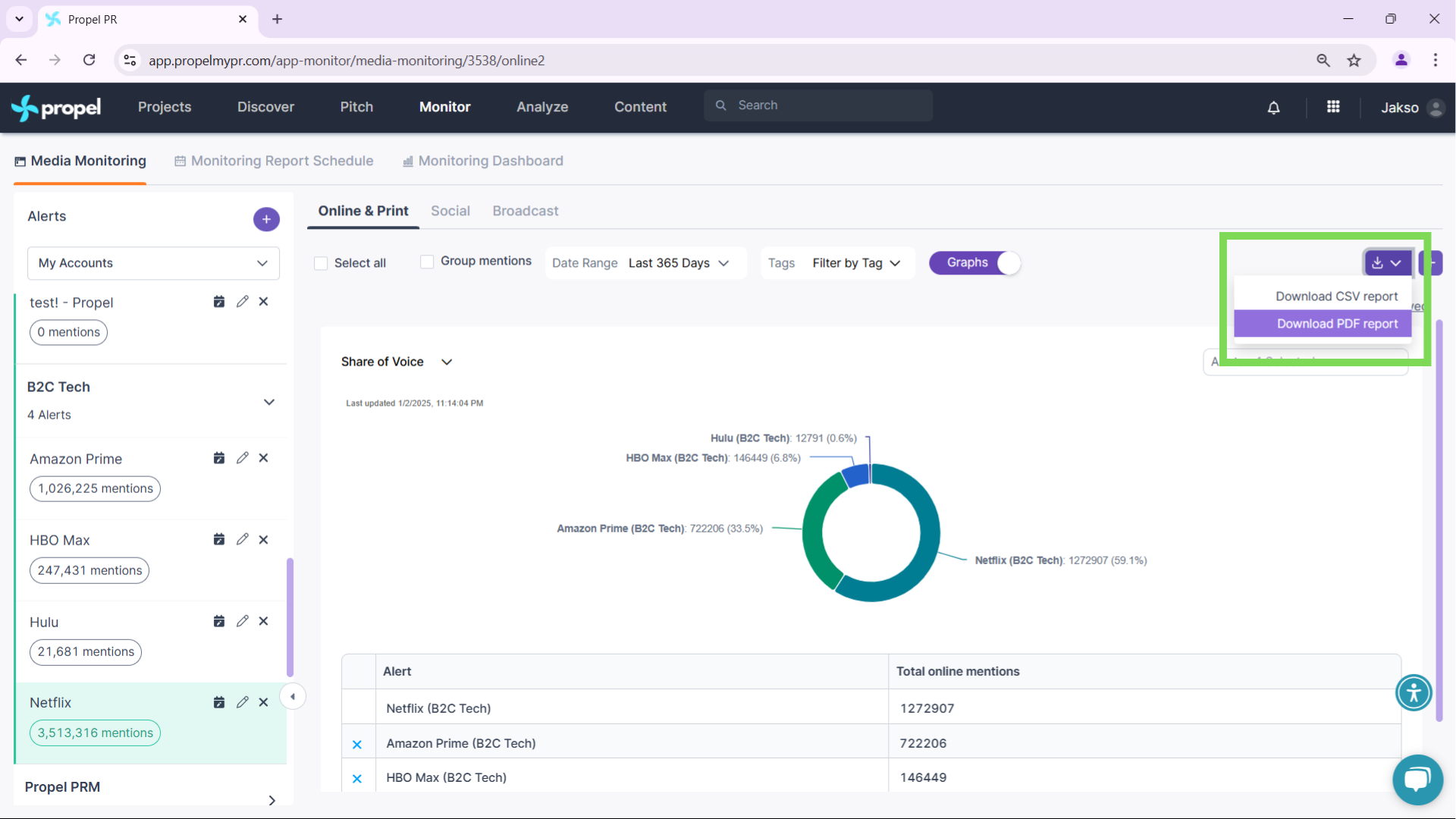
Task: Open a new browser tab
Action: (x=278, y=19)
